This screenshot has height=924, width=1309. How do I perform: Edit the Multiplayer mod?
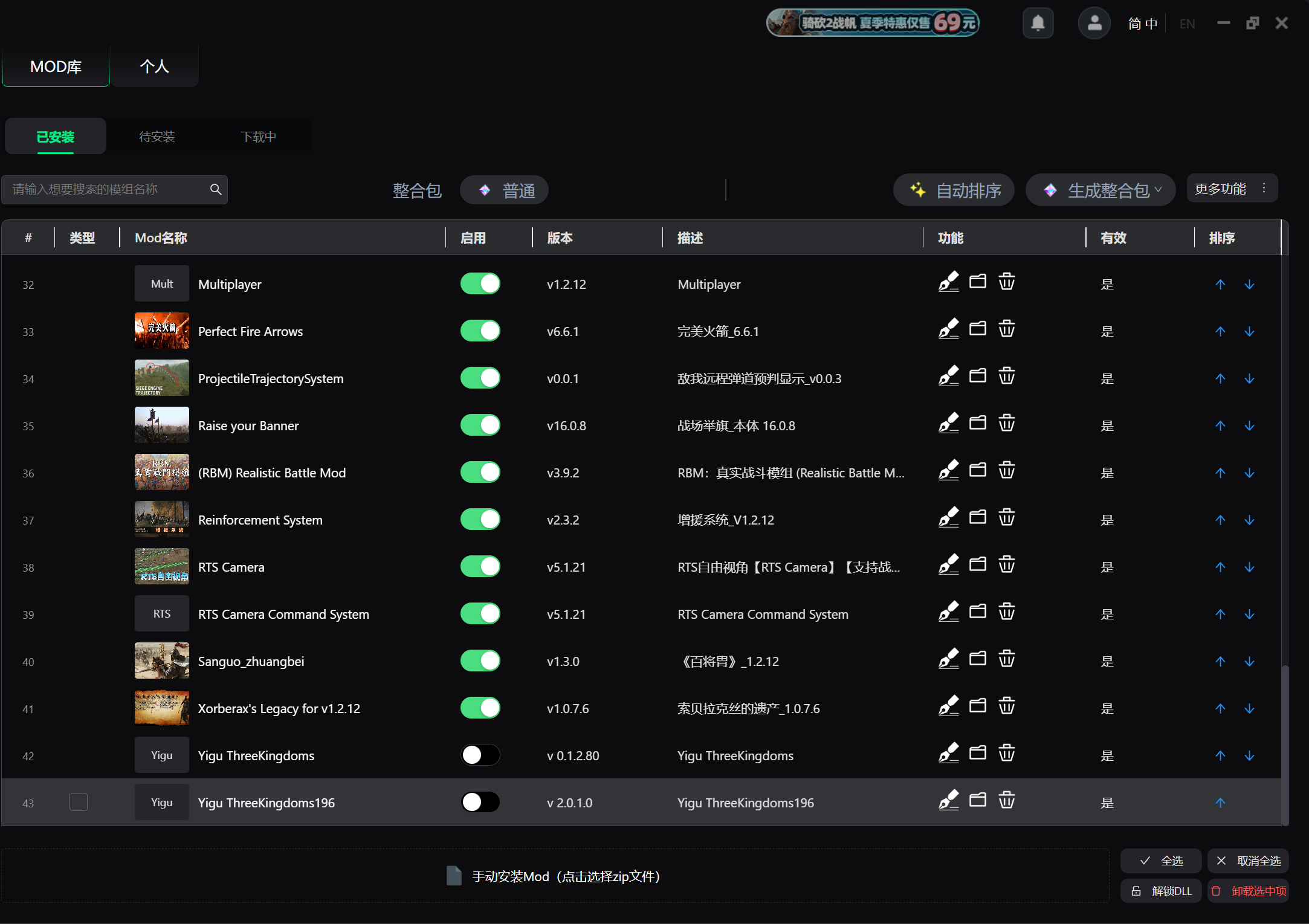(x=949, y=282)
